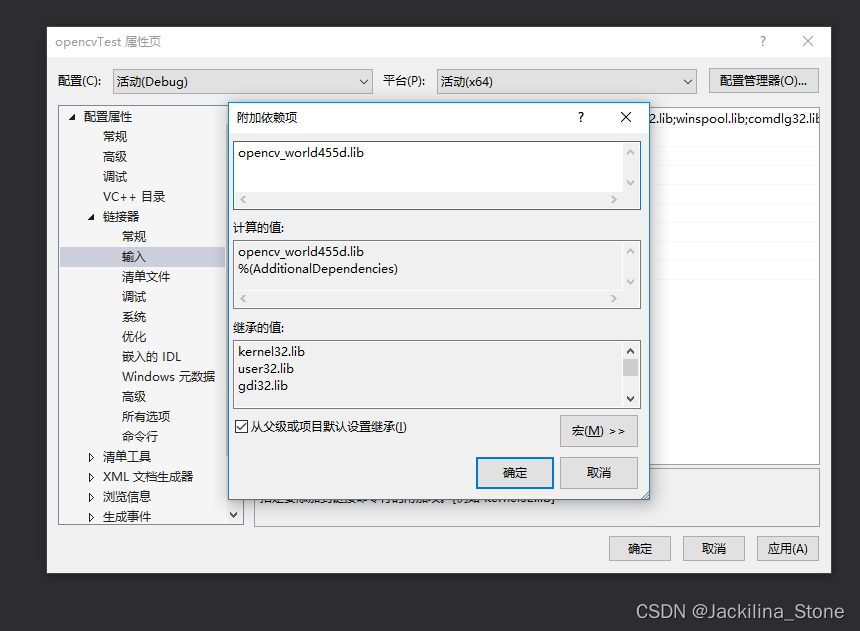The image size is (860, 631).
Task: Confirm dependencies with the 确定 button
Action: [x=514, y=472]
